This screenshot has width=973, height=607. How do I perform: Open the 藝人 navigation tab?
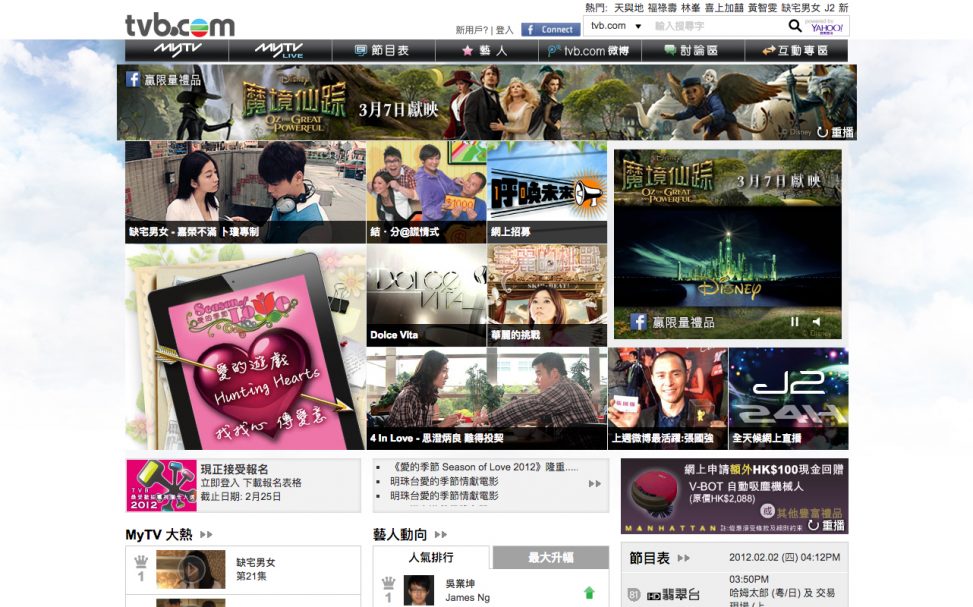click(486, 50)
